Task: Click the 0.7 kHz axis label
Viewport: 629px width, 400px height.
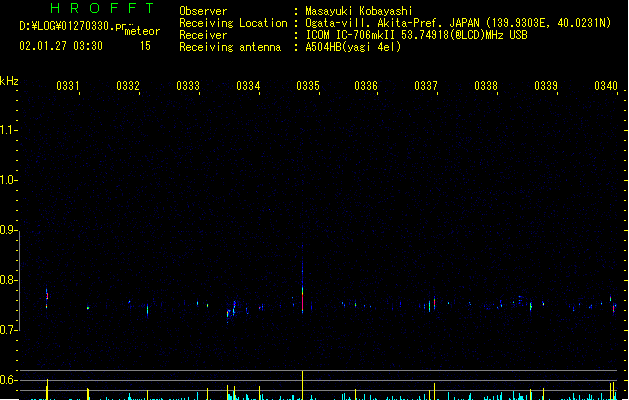Action: point(8,330)
